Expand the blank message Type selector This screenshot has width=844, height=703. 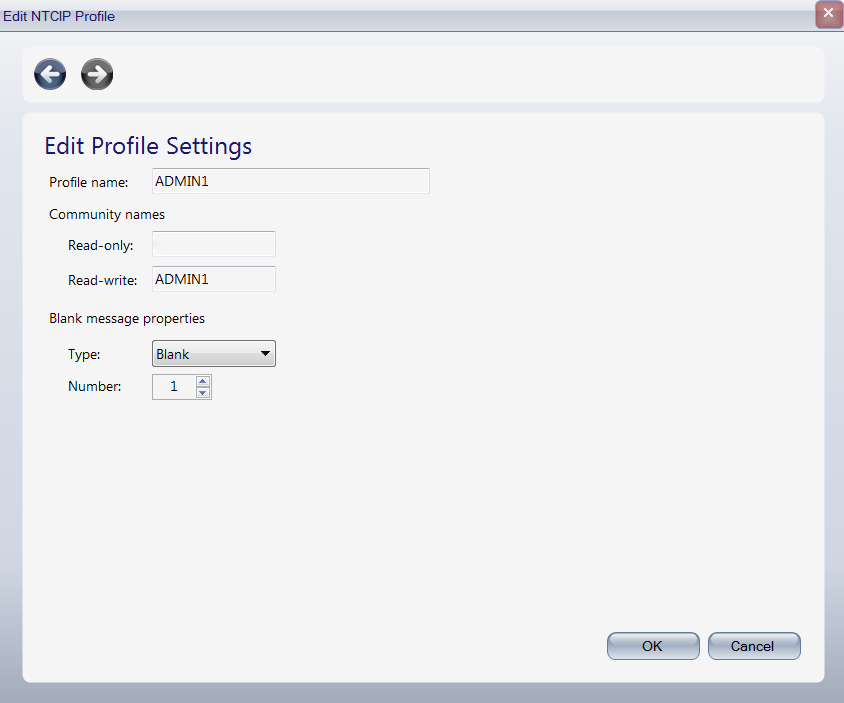(x=213, y=353)
